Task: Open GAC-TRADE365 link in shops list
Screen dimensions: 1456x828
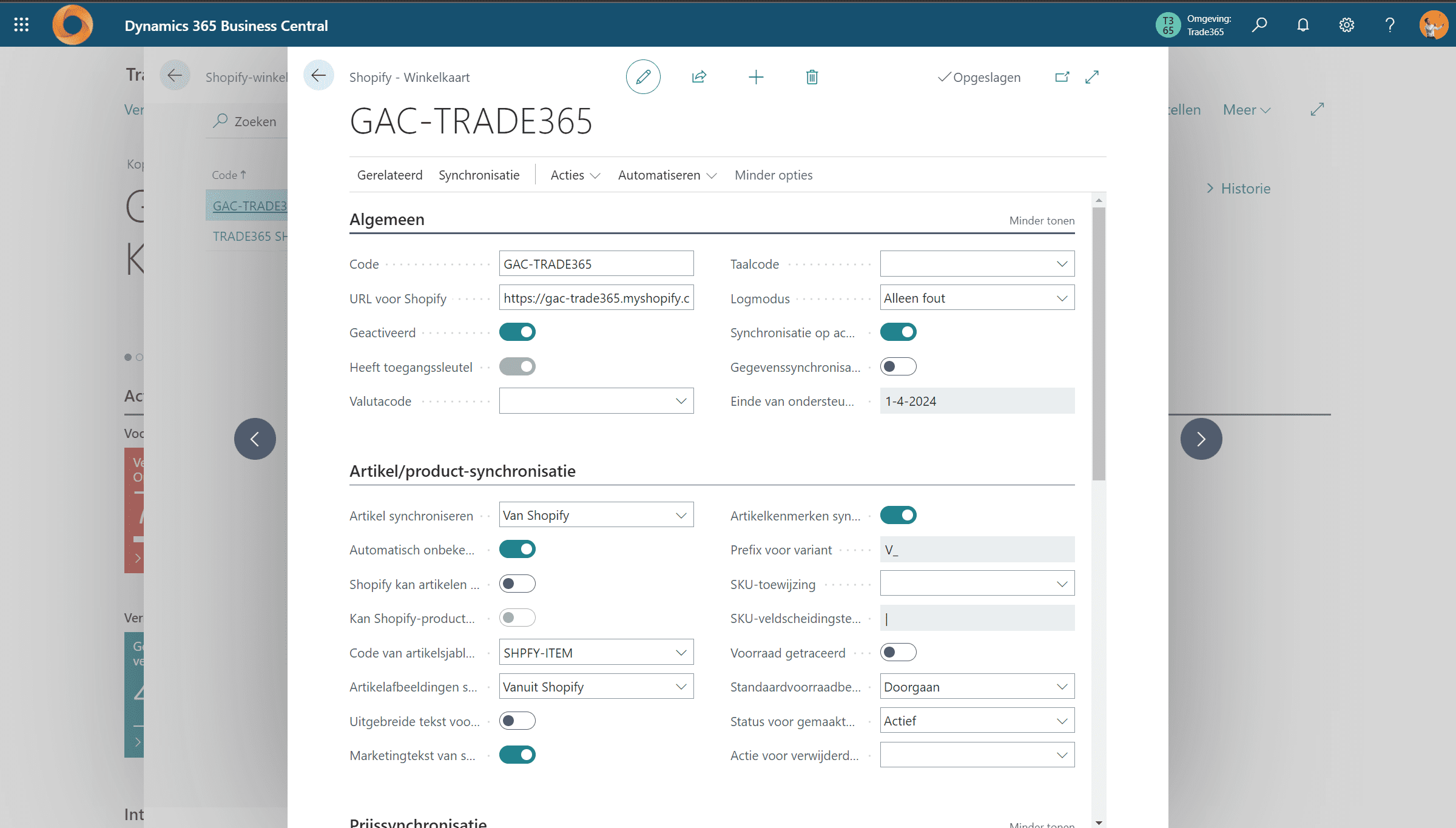Action: (249, 206)
